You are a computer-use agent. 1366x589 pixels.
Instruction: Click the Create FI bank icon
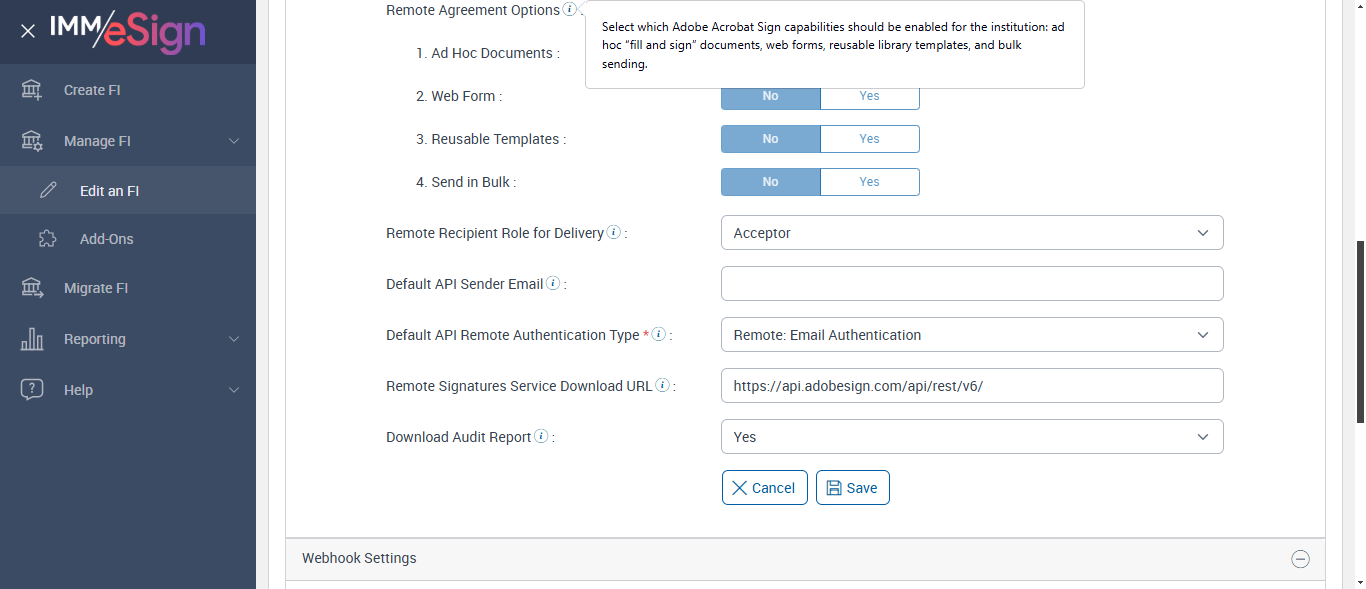pyautogui.click(x=32, y=90)
